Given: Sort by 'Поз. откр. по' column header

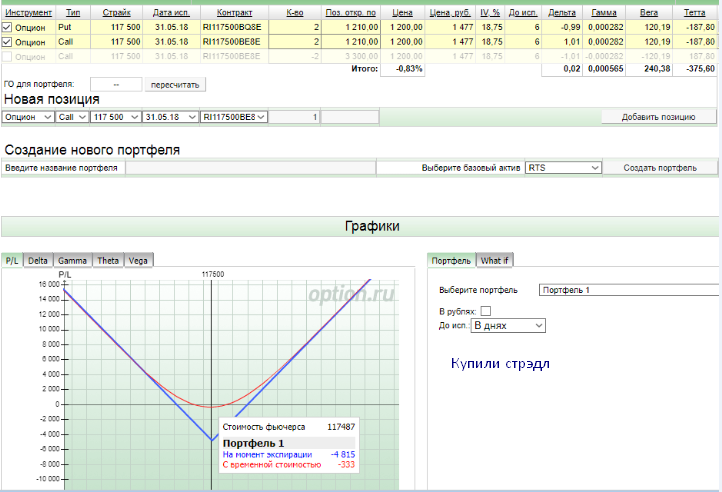Looking at the screenshot, I should click(x=350, y=12).
